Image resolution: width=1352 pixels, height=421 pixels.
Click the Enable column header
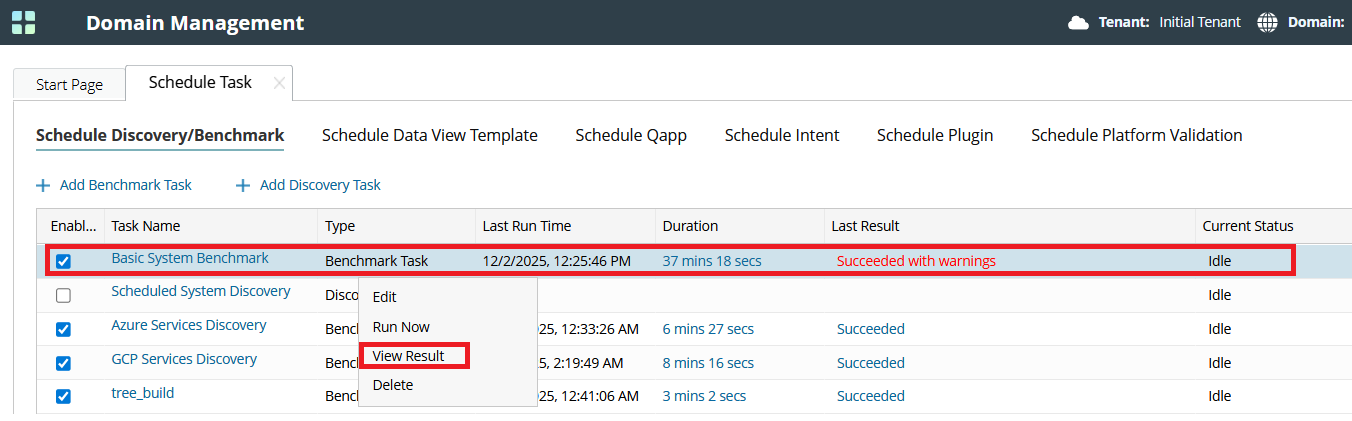click(x=71, y=226)
